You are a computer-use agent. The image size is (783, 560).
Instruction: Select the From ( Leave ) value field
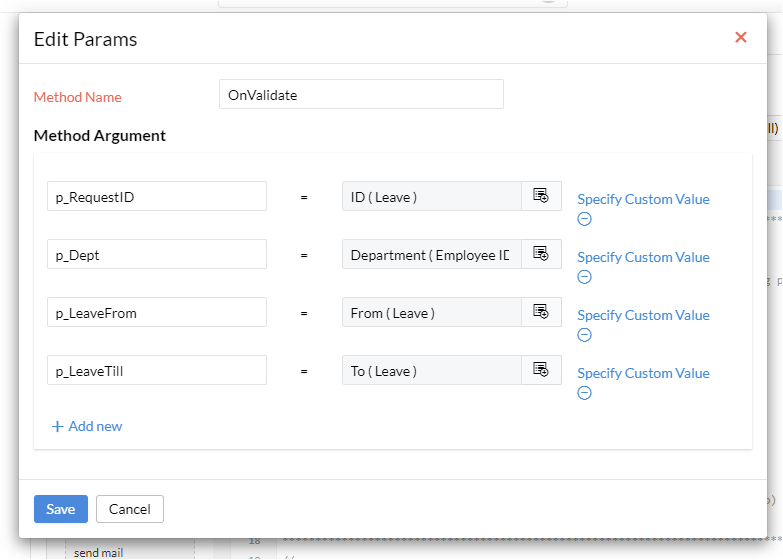click(x=431, y=313)
